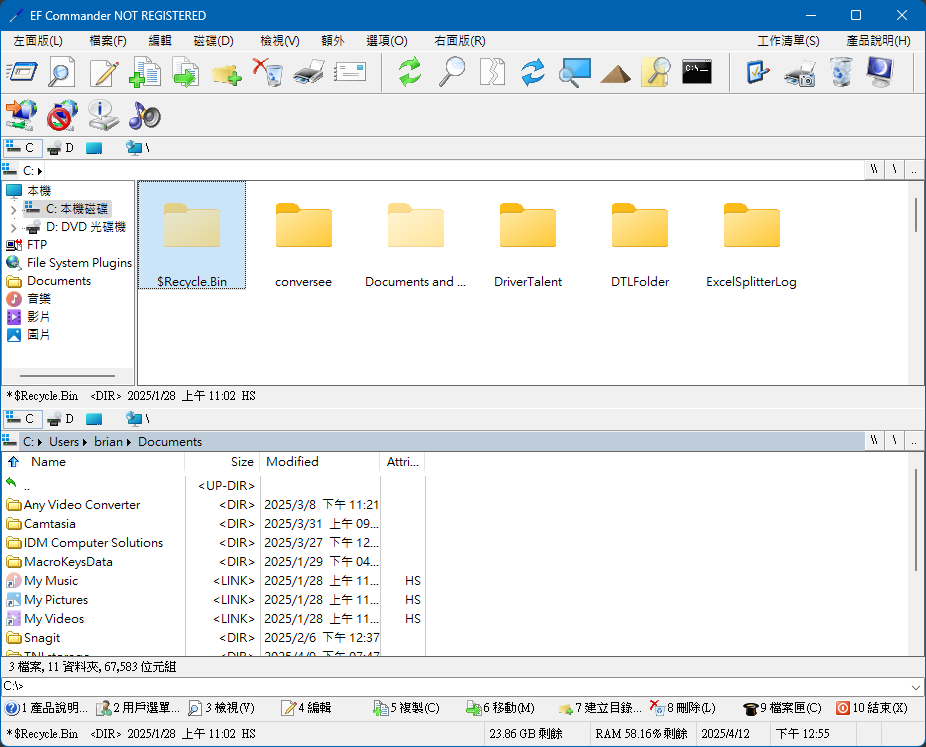Expand the C: 本機磁碟 tree node
This screenshot has height=747, width=926.
coord(13,210)
